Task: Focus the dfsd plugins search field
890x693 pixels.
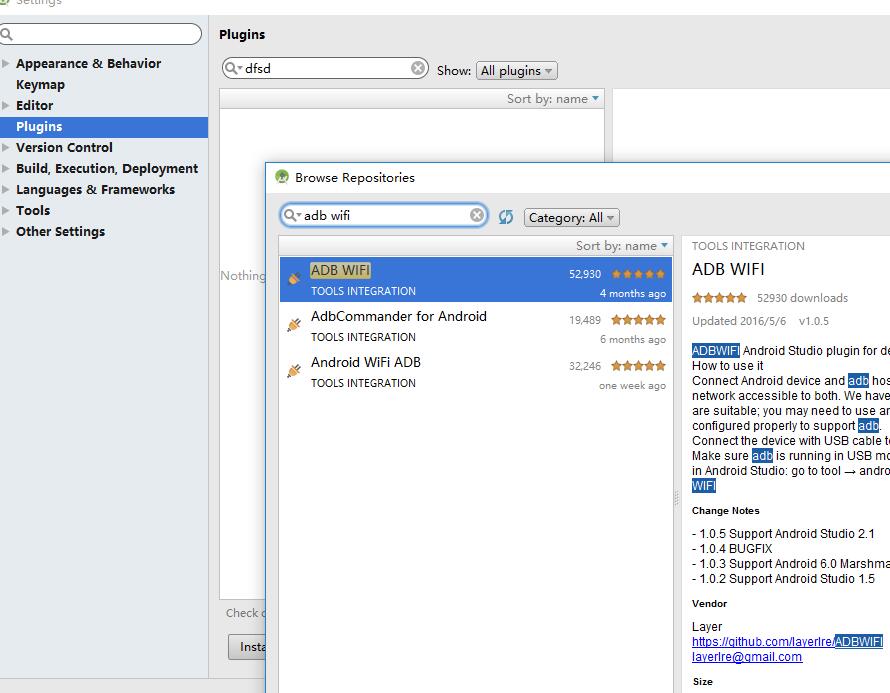Action: [x=325, y=68]
